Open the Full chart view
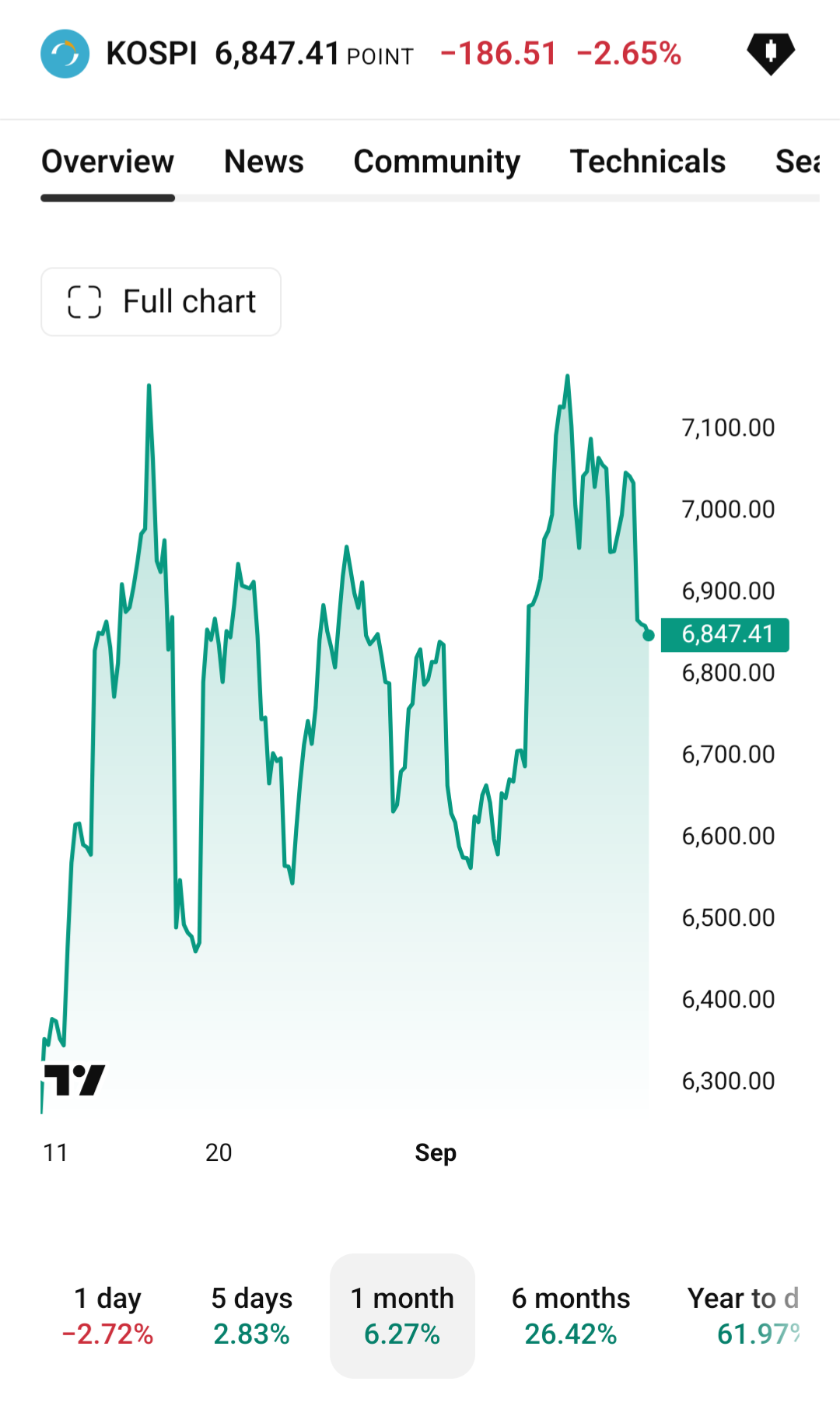 tap(161, 302)
